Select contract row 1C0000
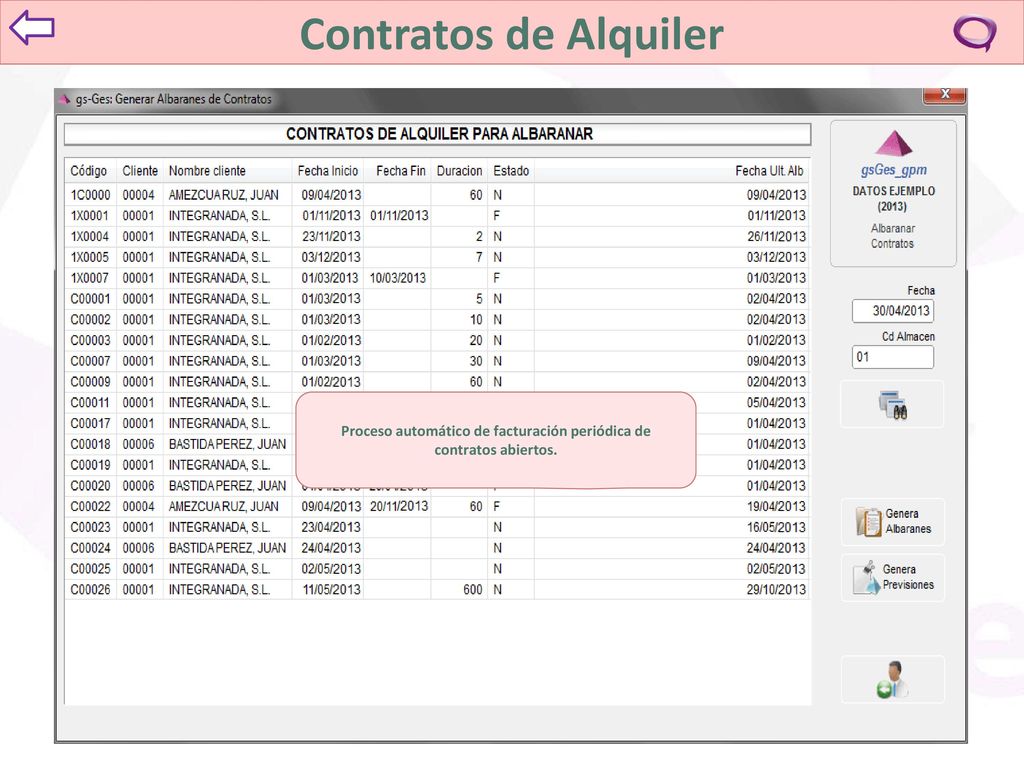This screenshot has height=768, width=1024. (x=437, y=195)
